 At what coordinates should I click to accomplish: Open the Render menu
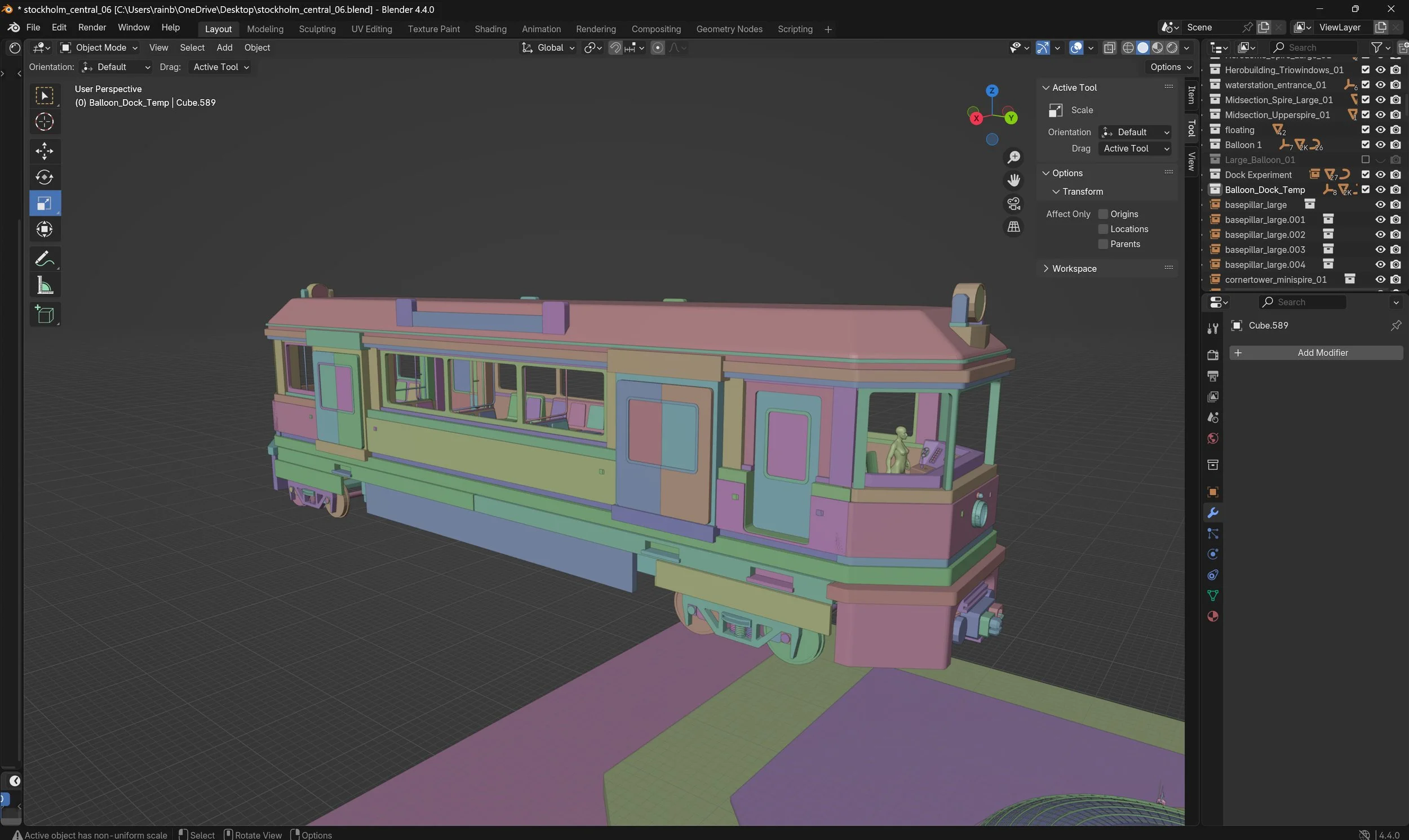[x=92, y=27]
